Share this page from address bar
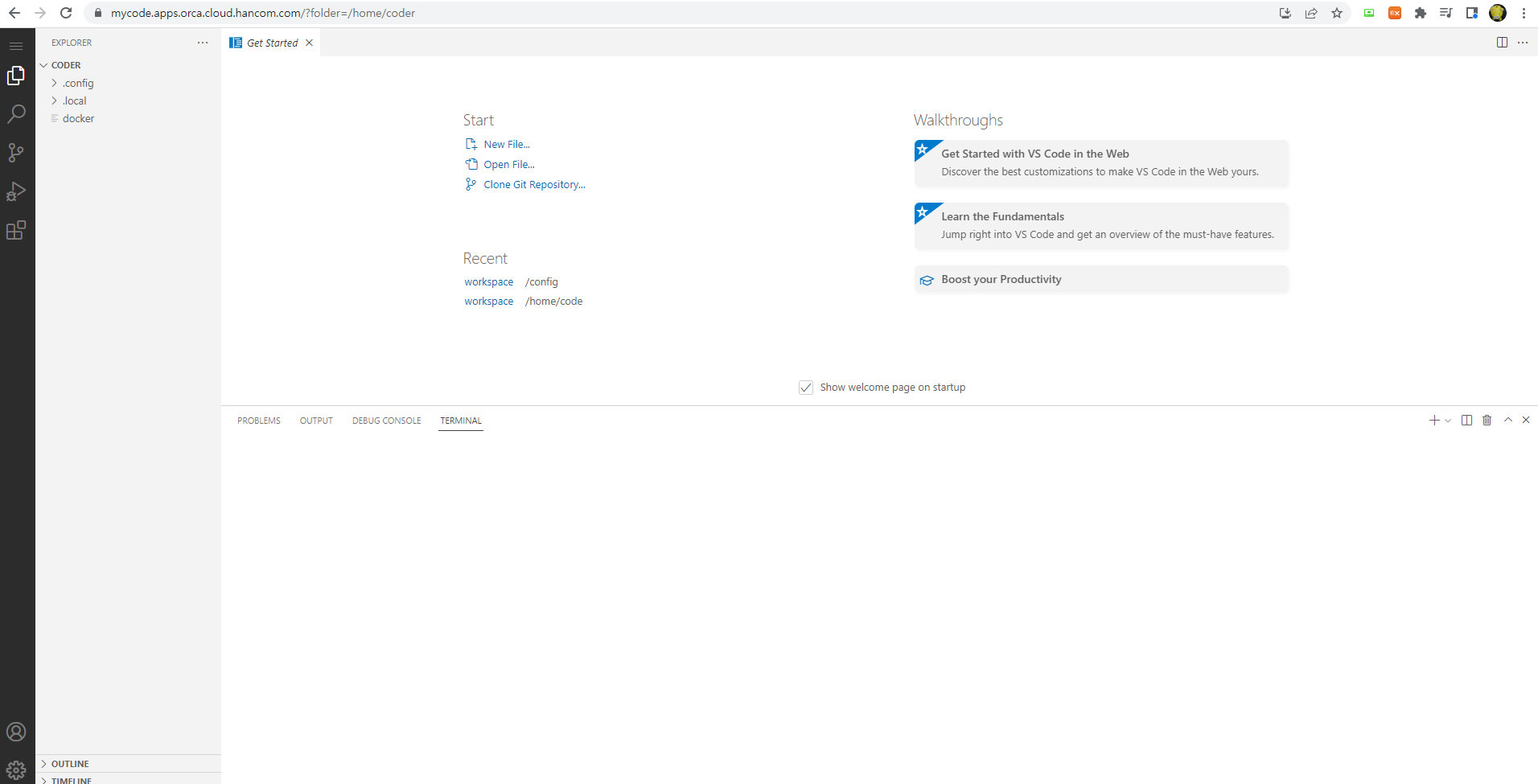The image size is (1538, 784). [x=1311, y=13]
